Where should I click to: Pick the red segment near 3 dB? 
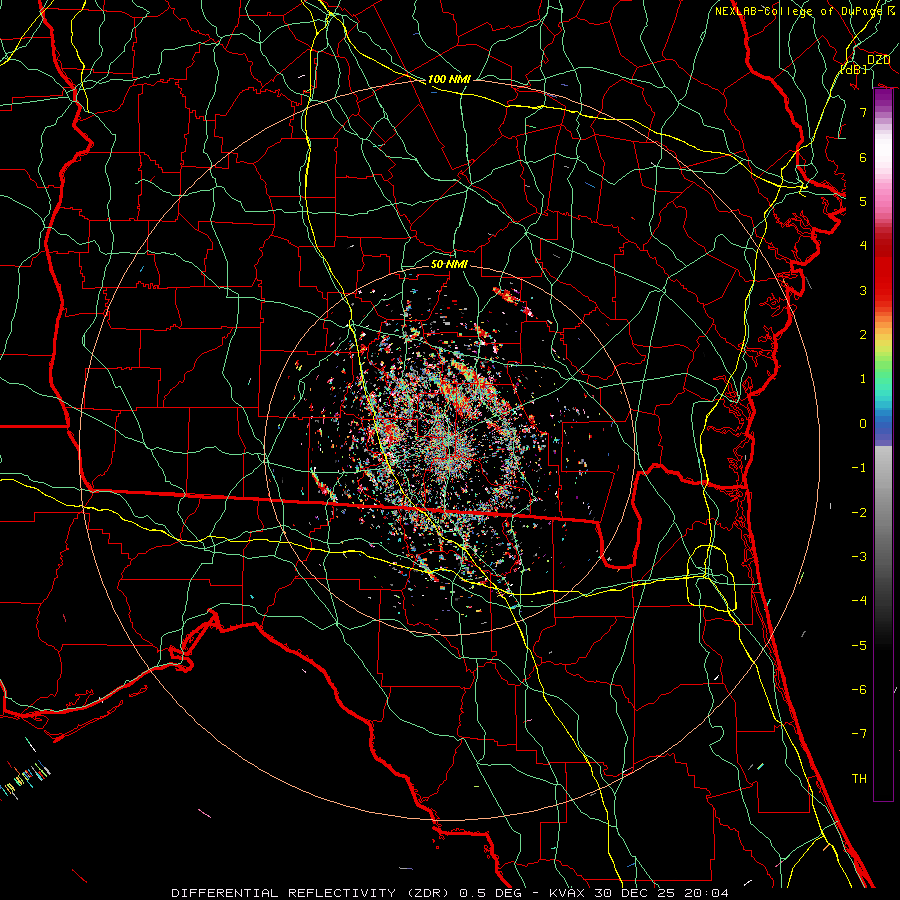[x=883, y=287]
